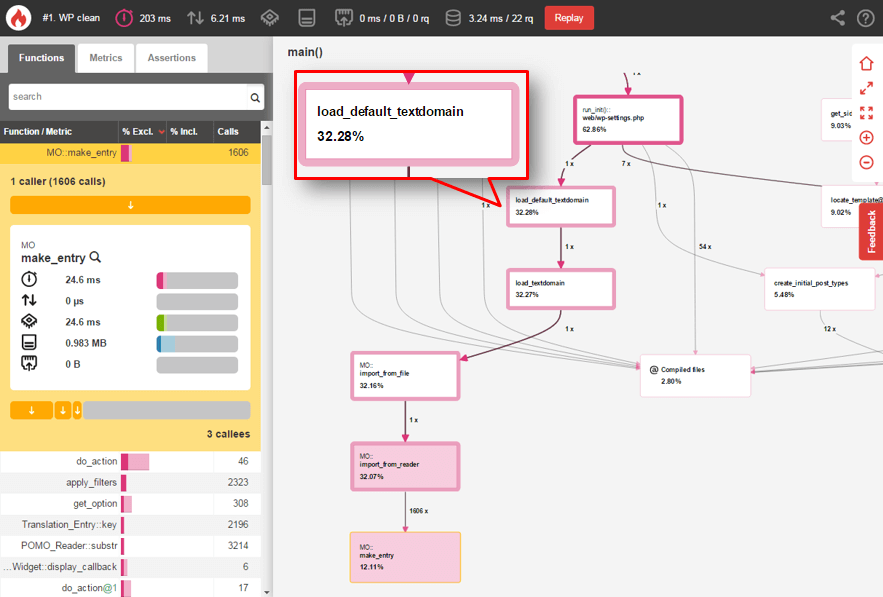This screenshot has height=597, width=883.
Task: Click the Blackfire flame logo
Action: (x=19, y=18)
